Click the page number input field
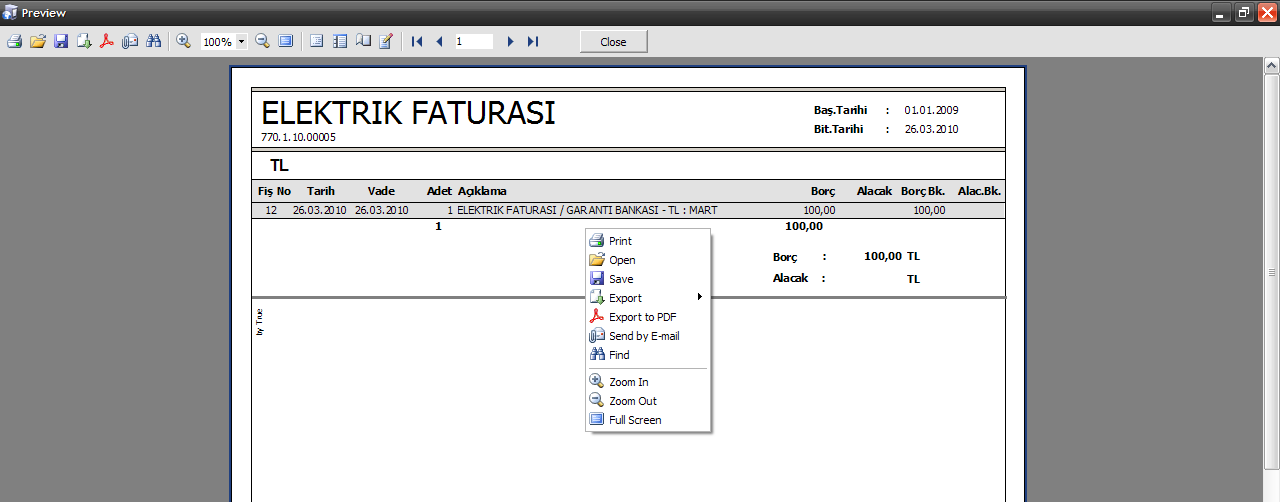 point(473,42)
